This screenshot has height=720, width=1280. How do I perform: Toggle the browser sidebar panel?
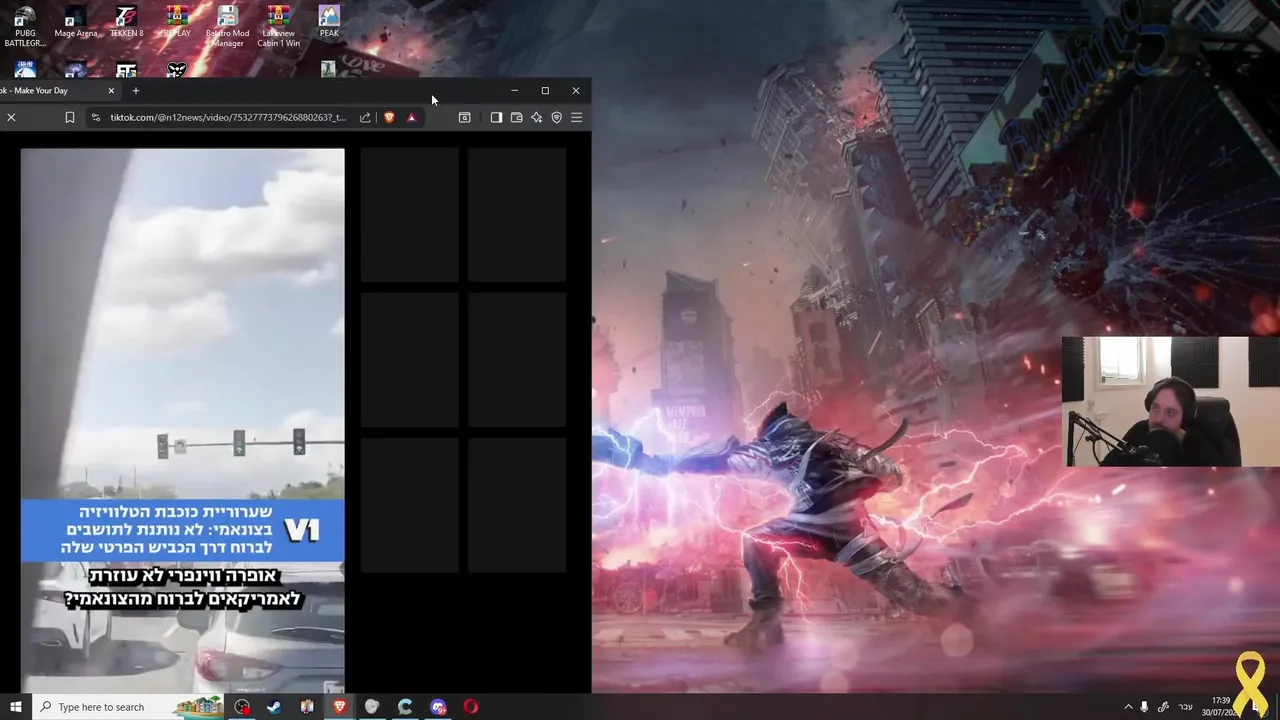coord(496,117)
